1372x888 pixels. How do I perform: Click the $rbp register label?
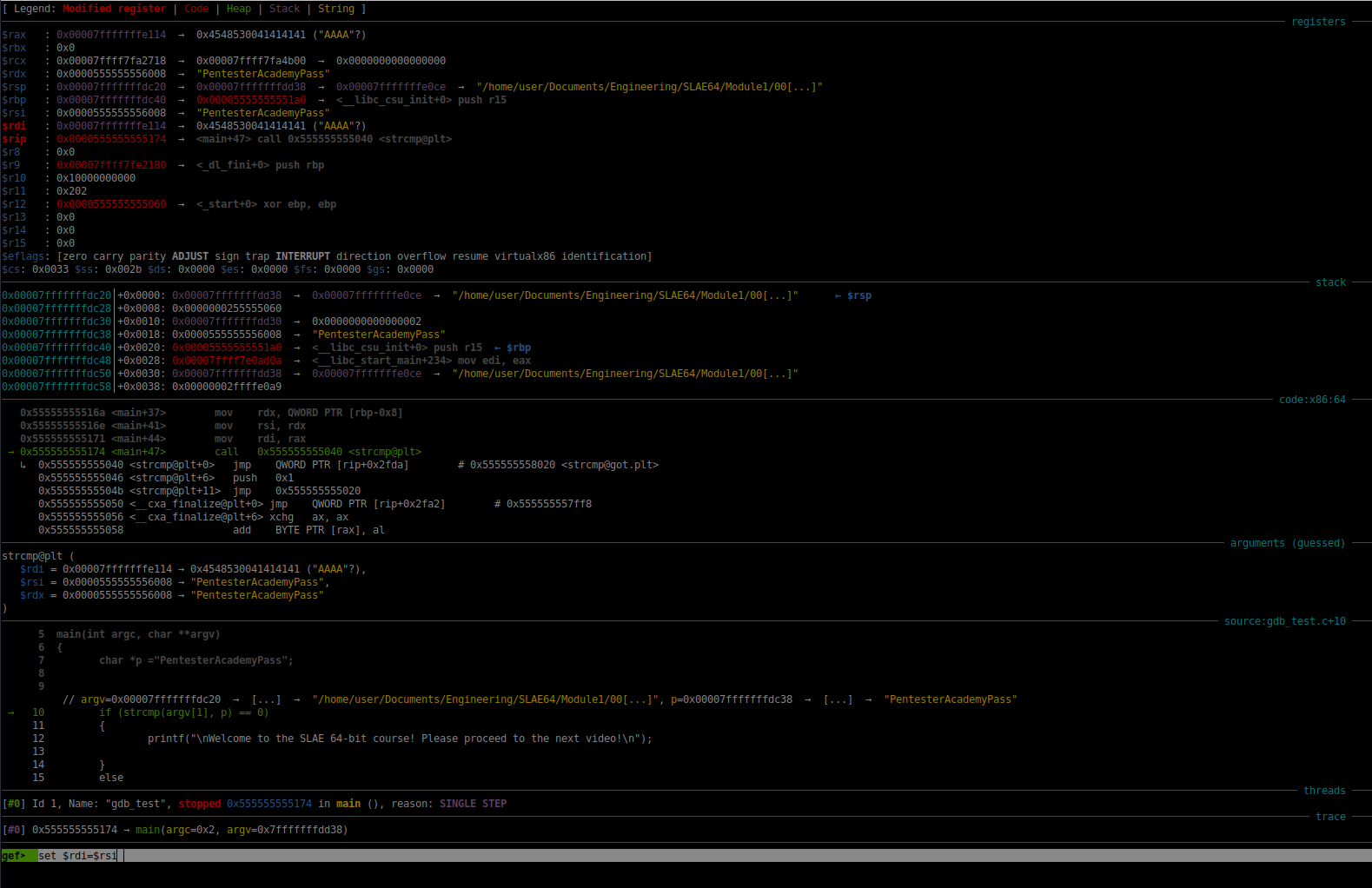pyautogui.click(x=14, y=100)
